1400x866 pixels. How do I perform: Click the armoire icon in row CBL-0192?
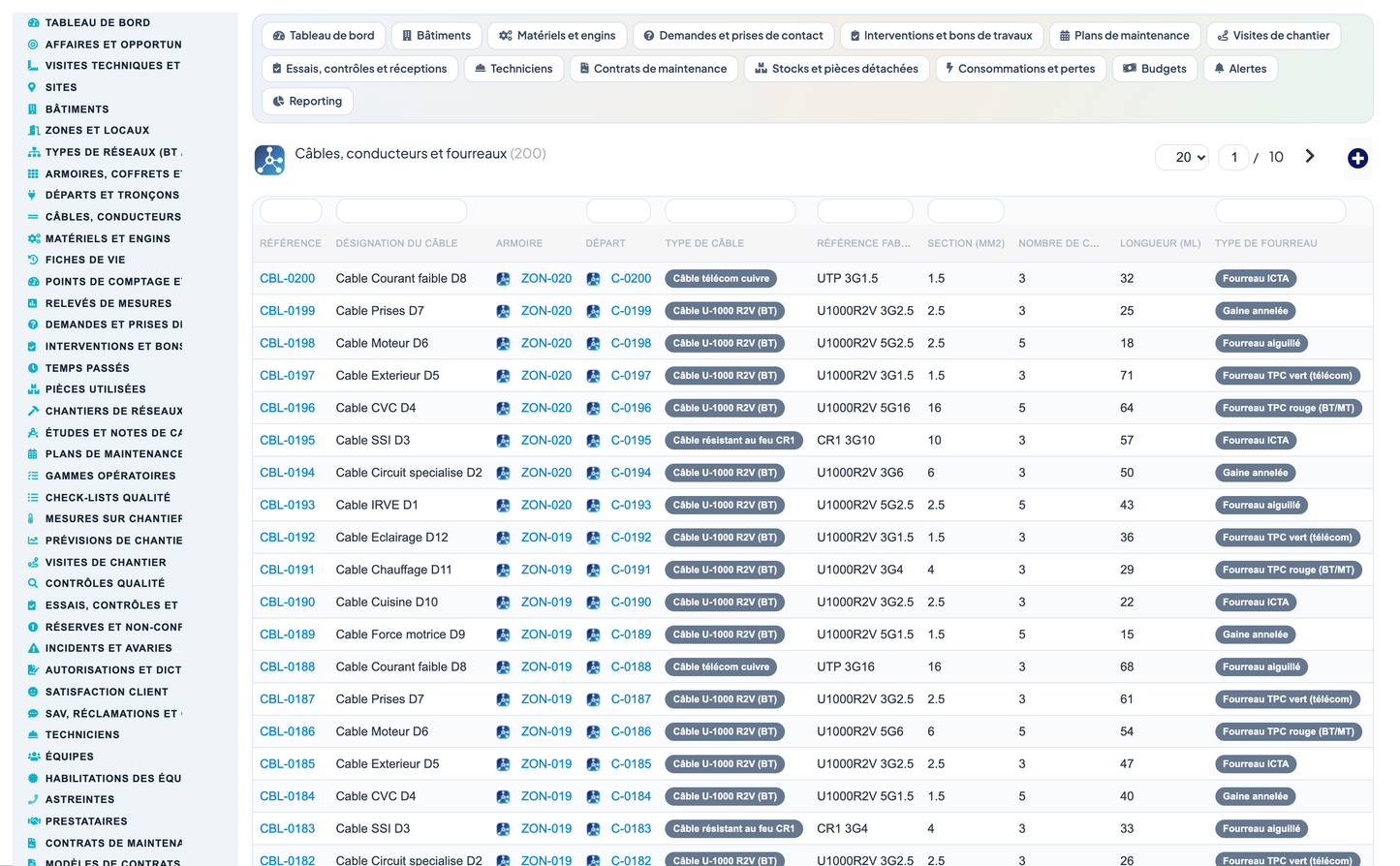pos(503,538)
